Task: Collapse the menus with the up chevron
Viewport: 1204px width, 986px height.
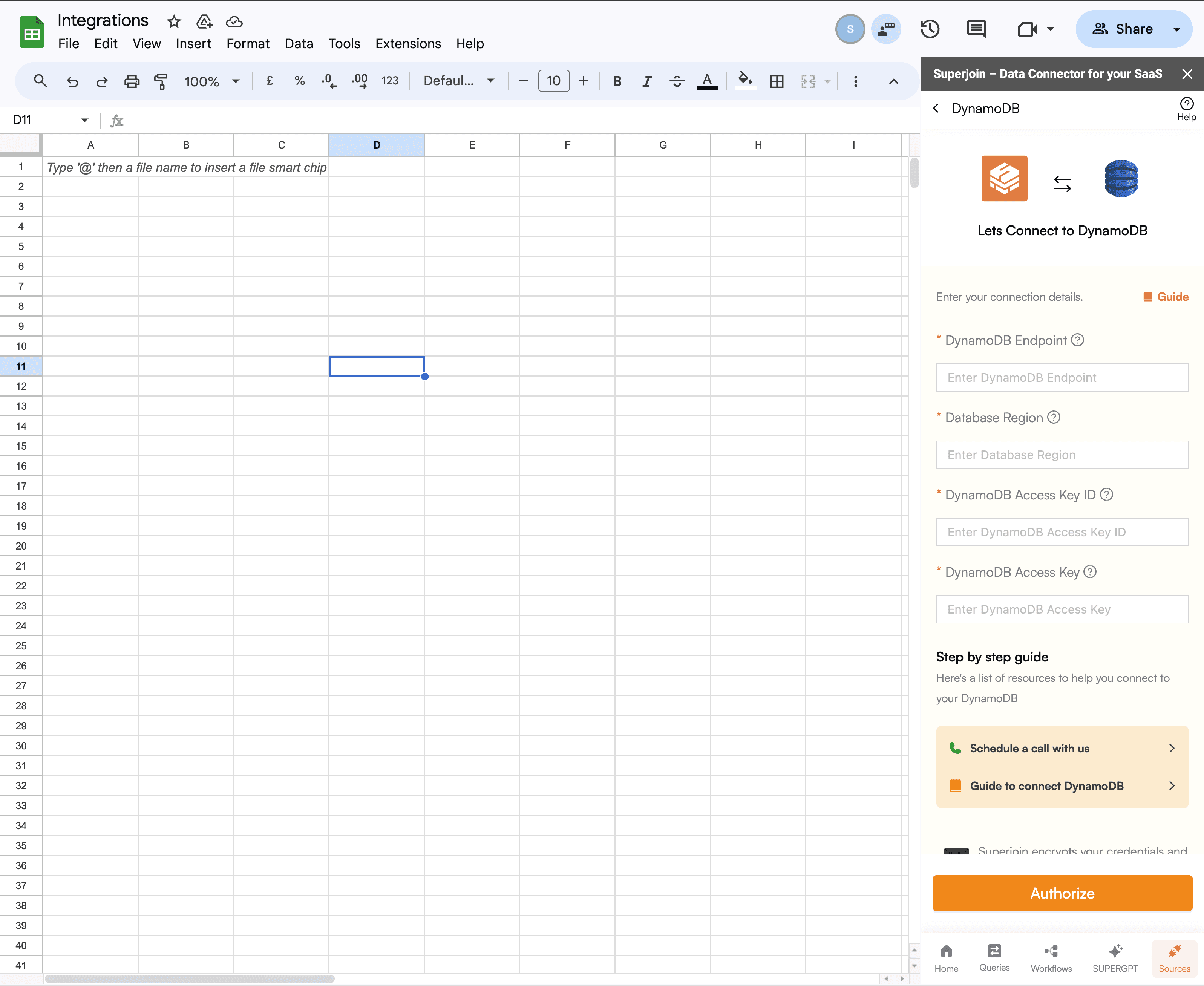Action: (x=893, y=81)
